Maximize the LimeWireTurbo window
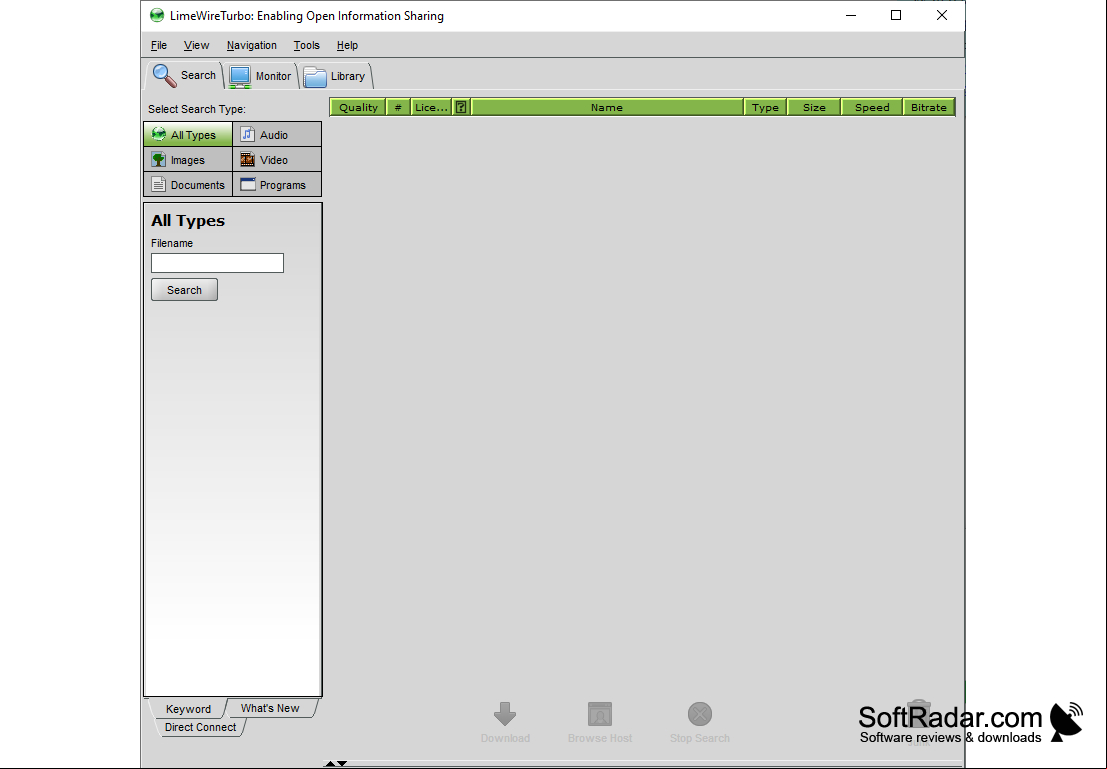This screenshot has width=1107, height=769. [896, 16]
